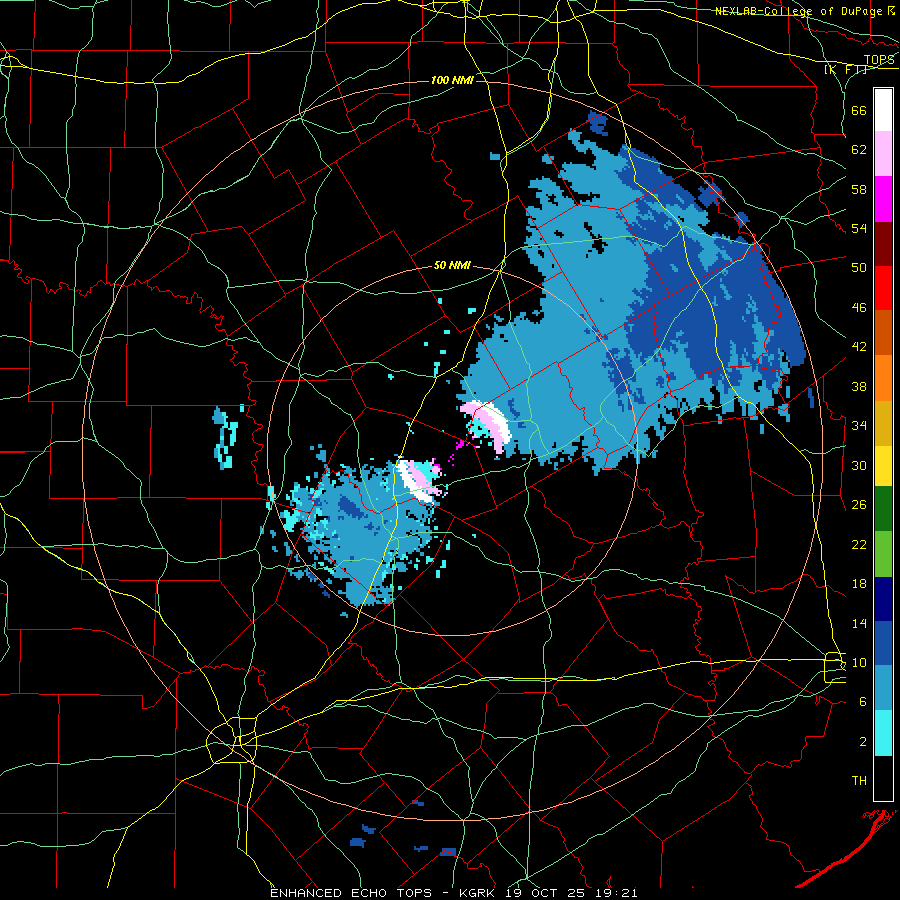Screen dimensions: 900x900
Task: Select the dark red (maroon) legend swatch
Action: (883, 244)
